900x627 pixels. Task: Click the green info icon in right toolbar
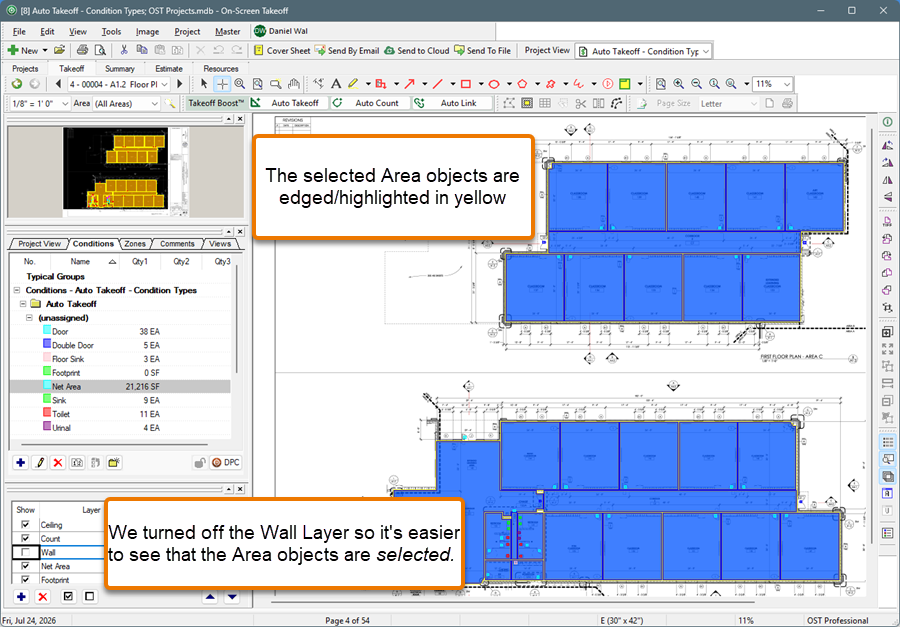[887, 122]
